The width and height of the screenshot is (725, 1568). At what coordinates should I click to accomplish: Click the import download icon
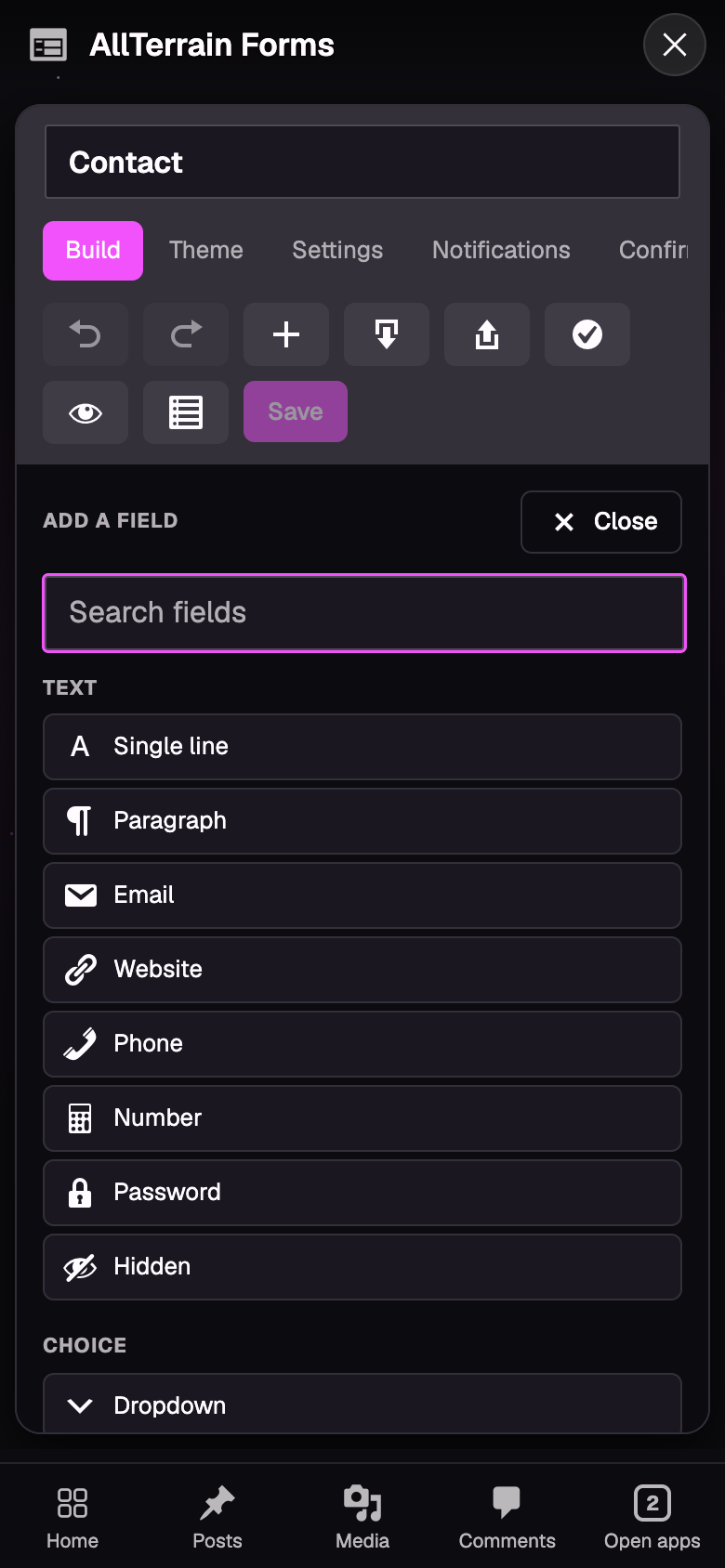(x=387, y=334)
